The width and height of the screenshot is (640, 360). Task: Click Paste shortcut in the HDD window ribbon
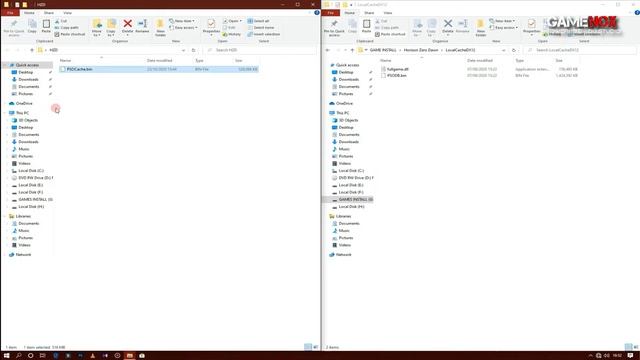click(x=70, y=34)
